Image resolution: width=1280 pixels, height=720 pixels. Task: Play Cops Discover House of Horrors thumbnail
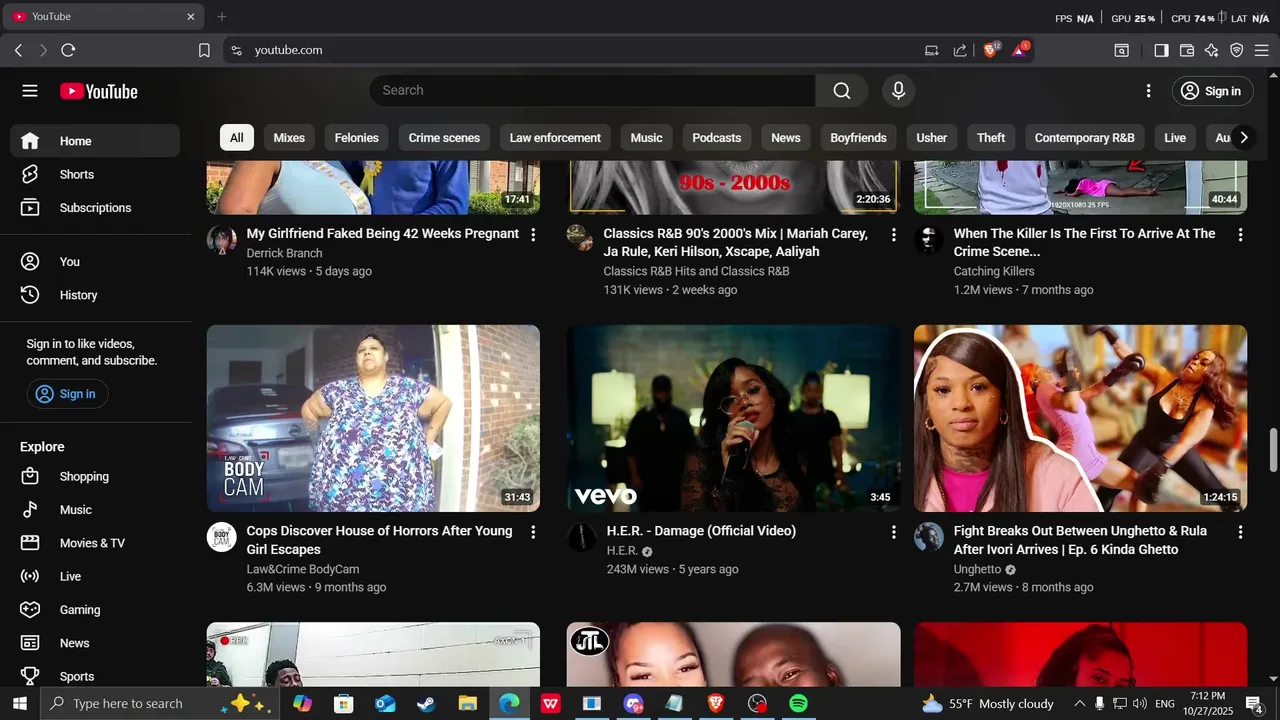coord(373,418)
